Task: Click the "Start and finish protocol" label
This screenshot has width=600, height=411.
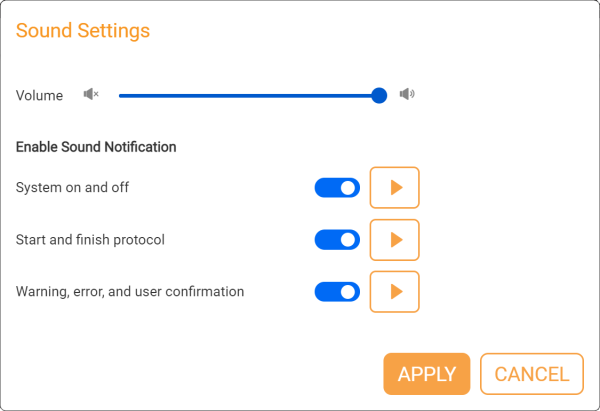Action: click(90, 240)
